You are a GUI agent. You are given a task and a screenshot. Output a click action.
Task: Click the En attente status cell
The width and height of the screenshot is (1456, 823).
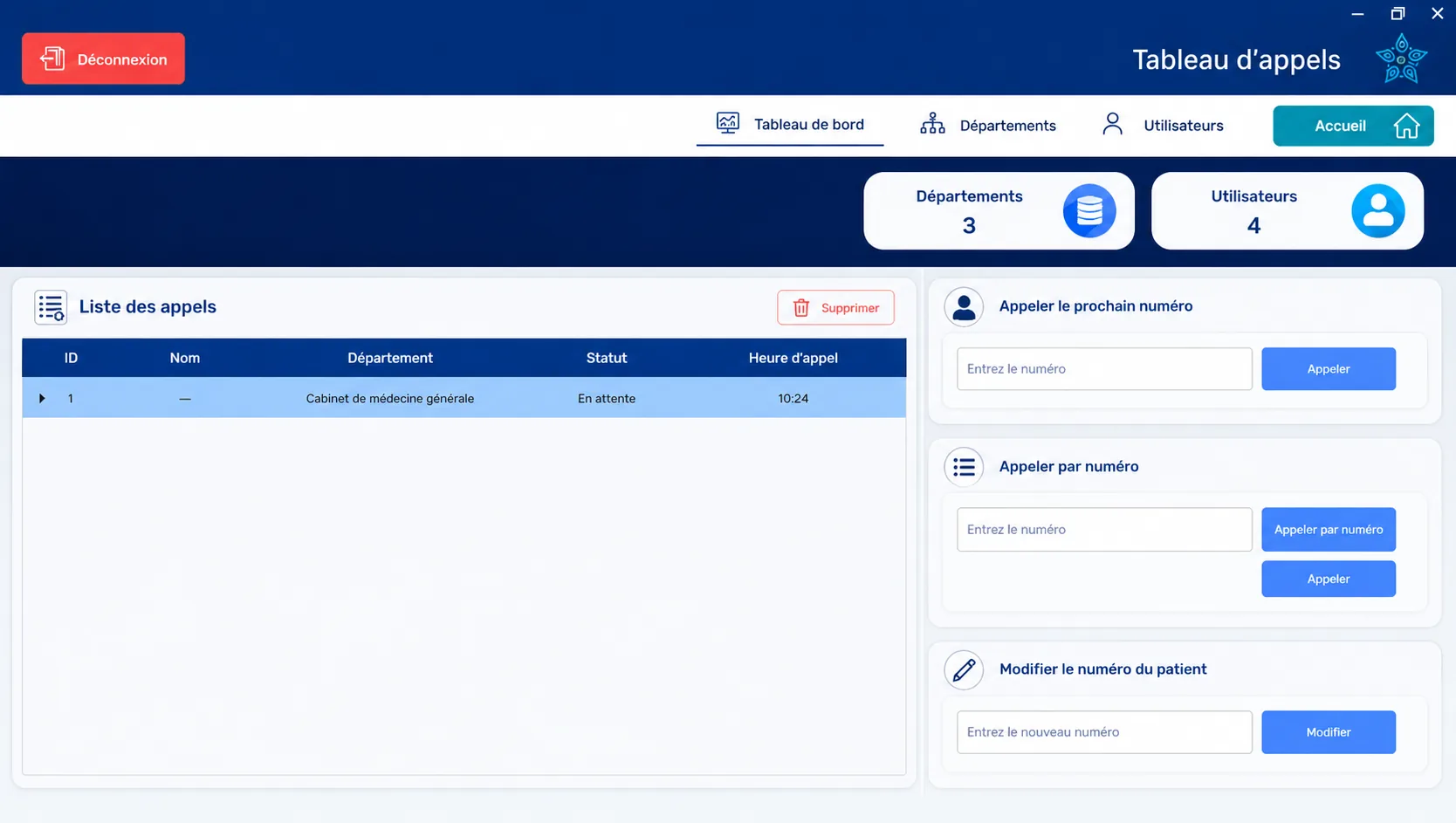[x=607, y=398]
